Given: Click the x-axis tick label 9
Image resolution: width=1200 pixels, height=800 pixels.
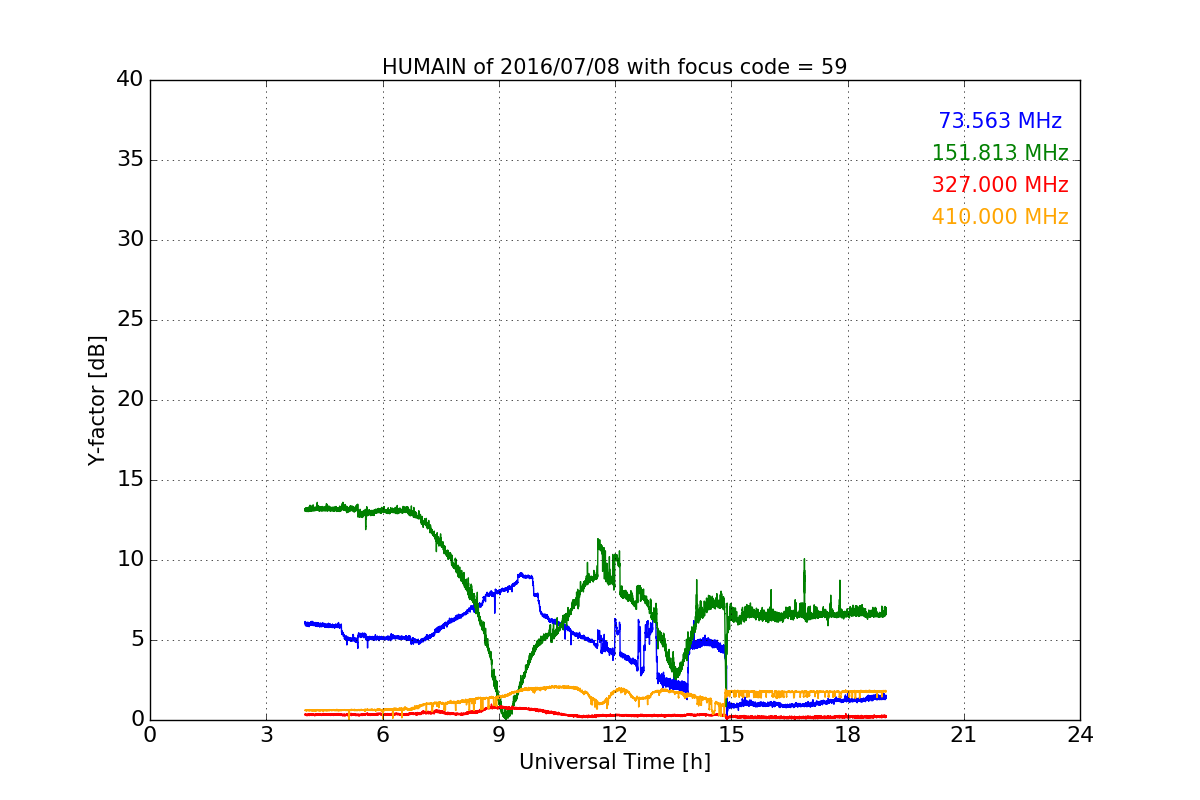Looking at the screenshot, I should coord(499,735).
